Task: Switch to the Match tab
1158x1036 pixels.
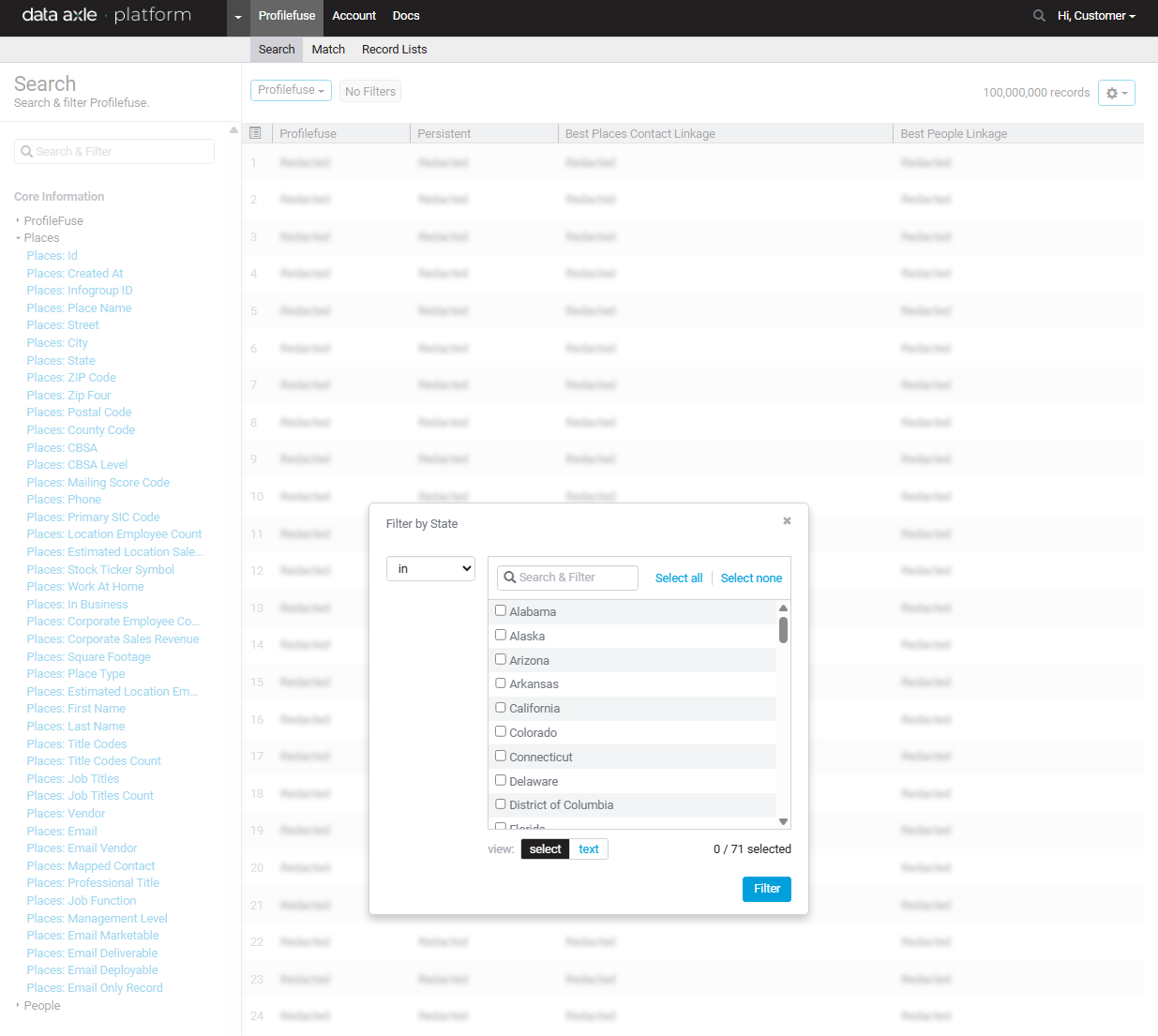Action: [328, 50]
